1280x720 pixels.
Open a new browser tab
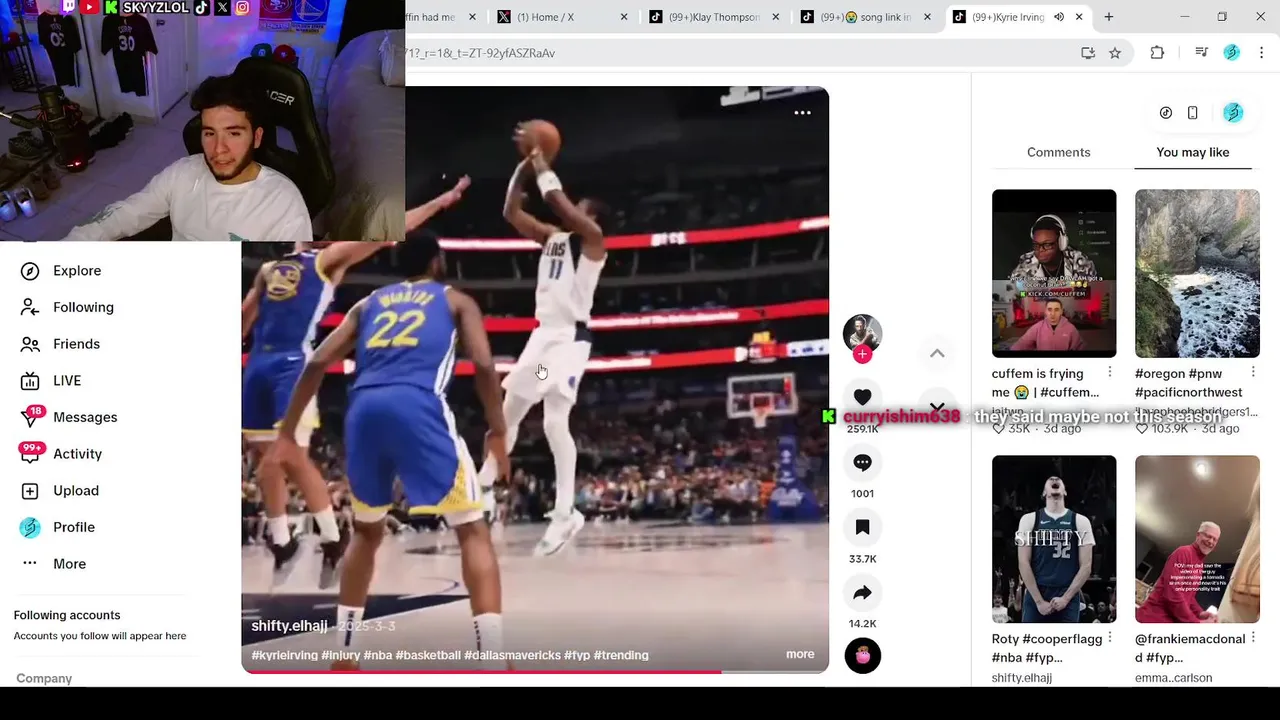point(1109,17)
